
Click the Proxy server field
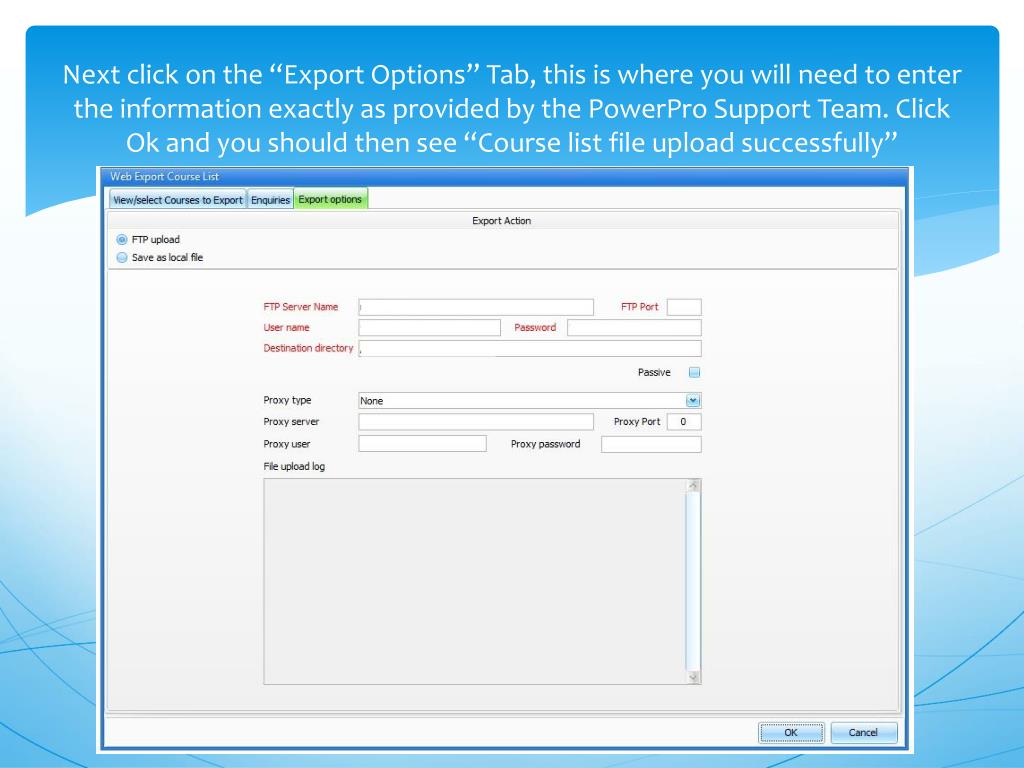476,422
